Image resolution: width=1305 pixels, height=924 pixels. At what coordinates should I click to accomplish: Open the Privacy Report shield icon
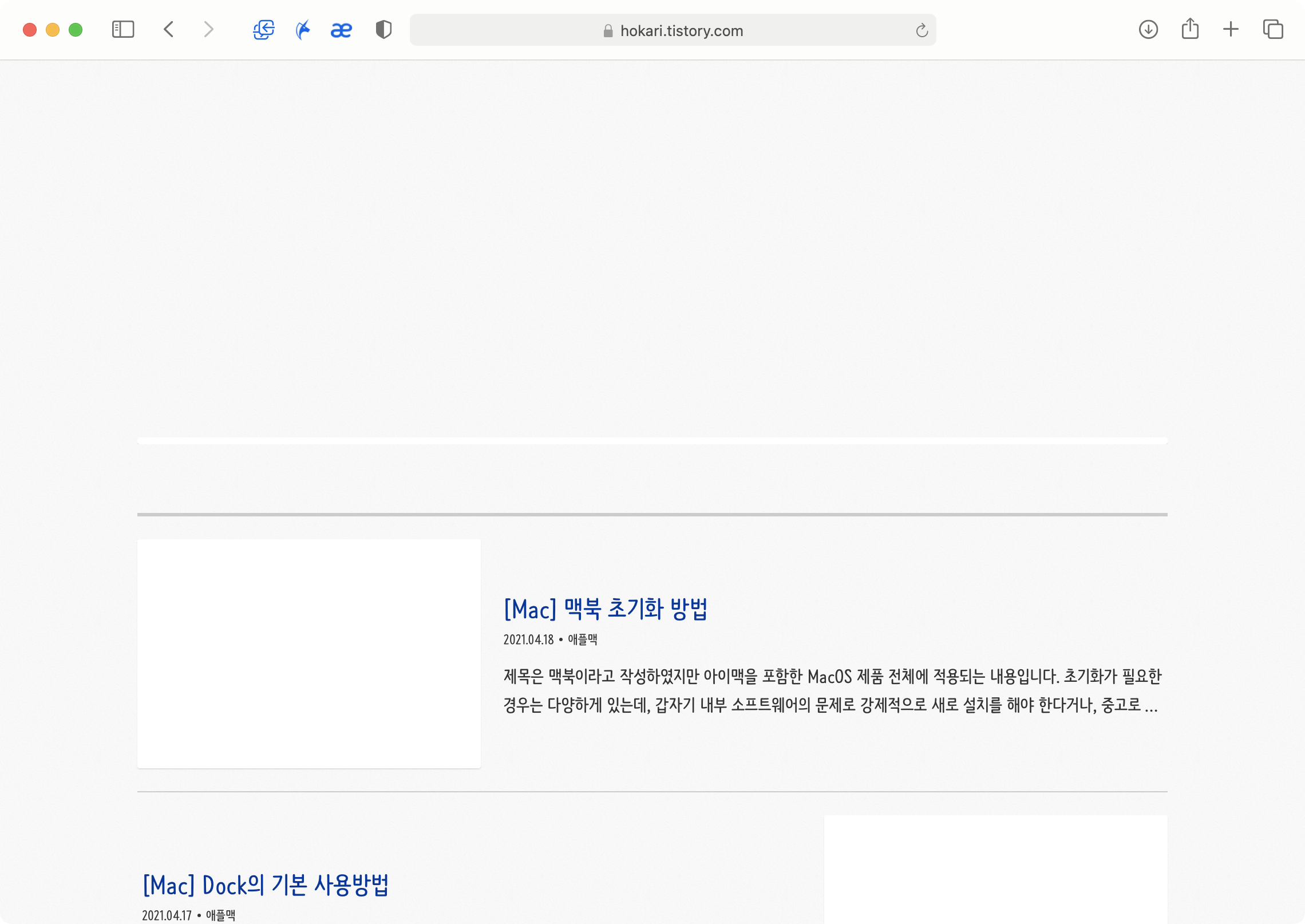pos(383,30)
